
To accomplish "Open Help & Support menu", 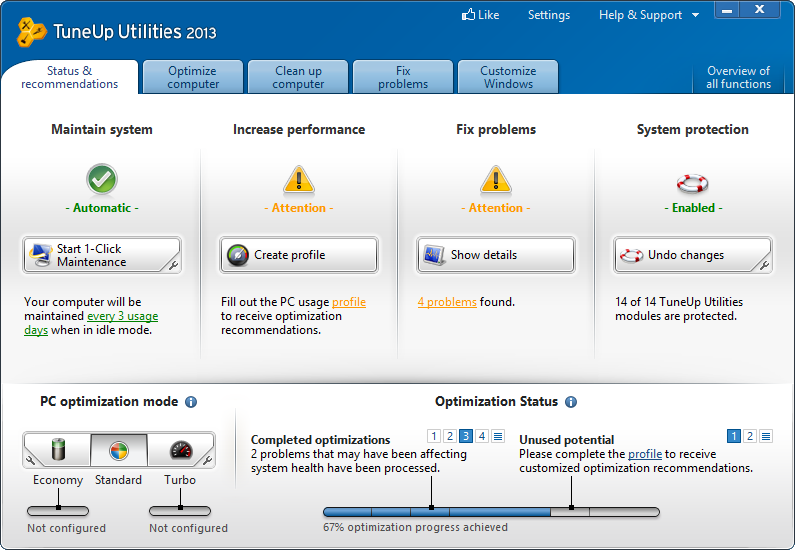I will (640, 15).
